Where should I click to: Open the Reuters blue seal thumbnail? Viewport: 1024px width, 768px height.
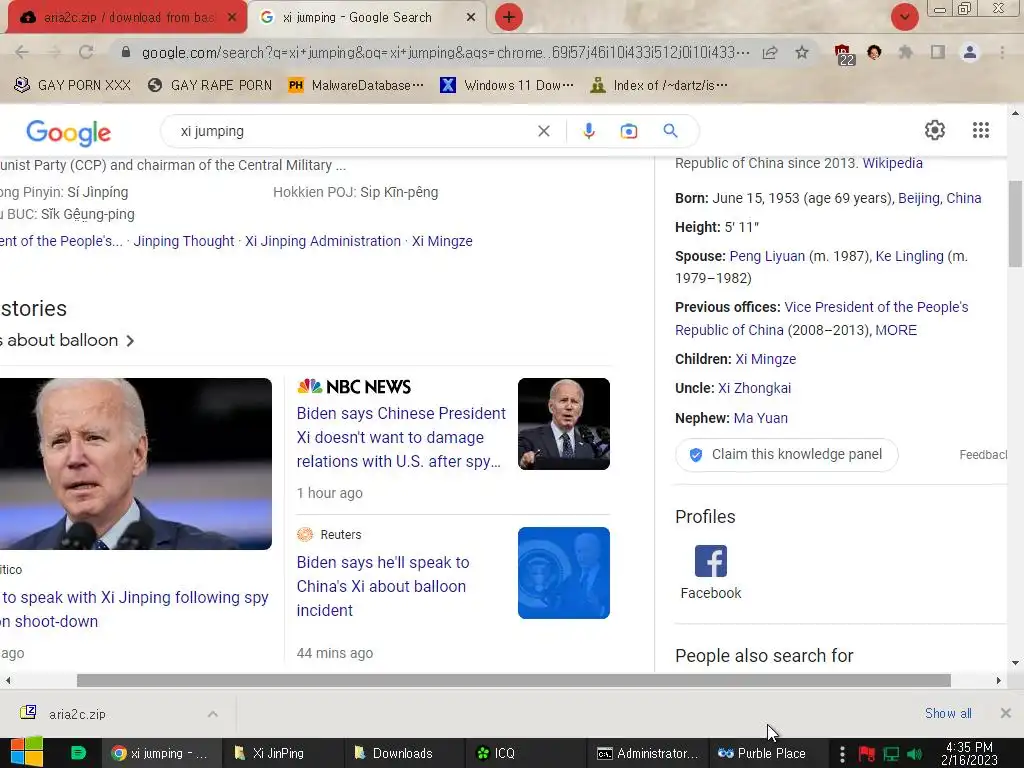pyautogui.click(x=564, y=573)
